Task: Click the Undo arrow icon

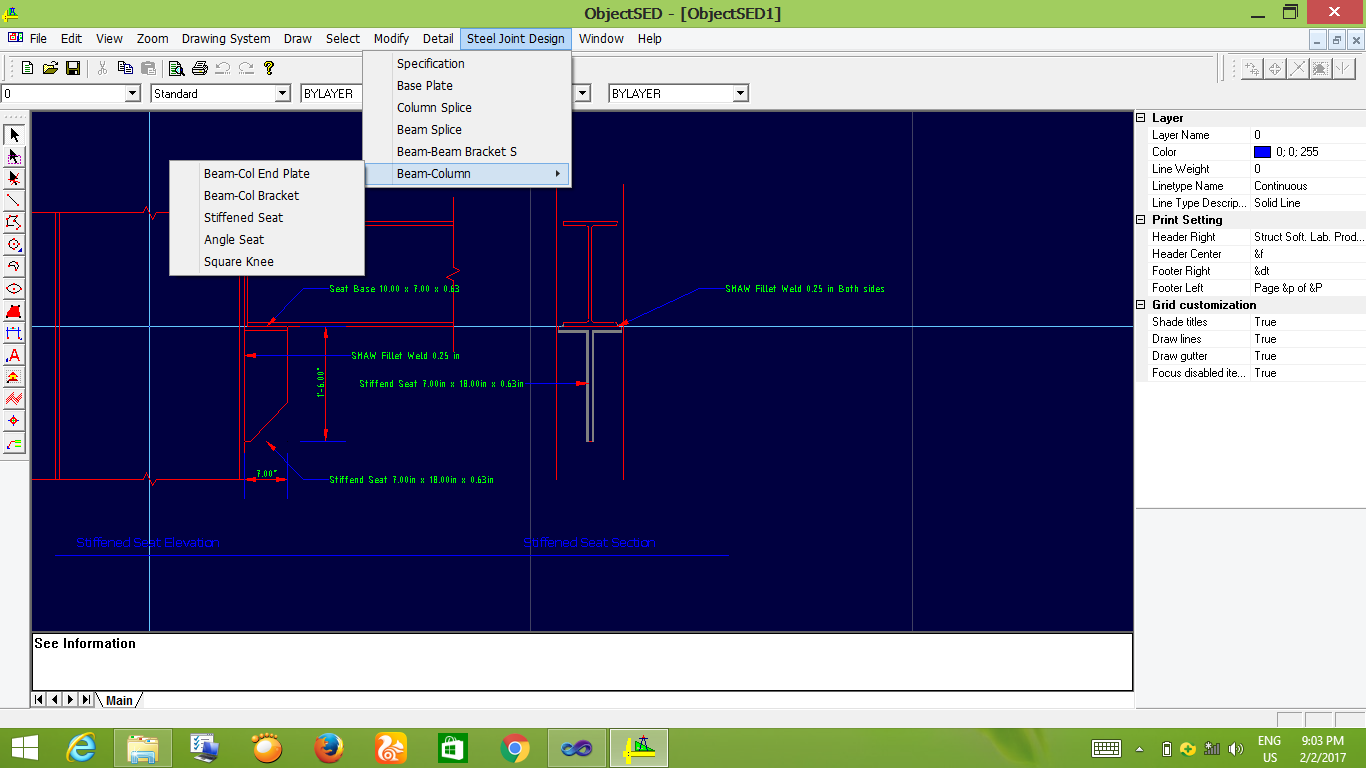Action: [x=222, y=68]
